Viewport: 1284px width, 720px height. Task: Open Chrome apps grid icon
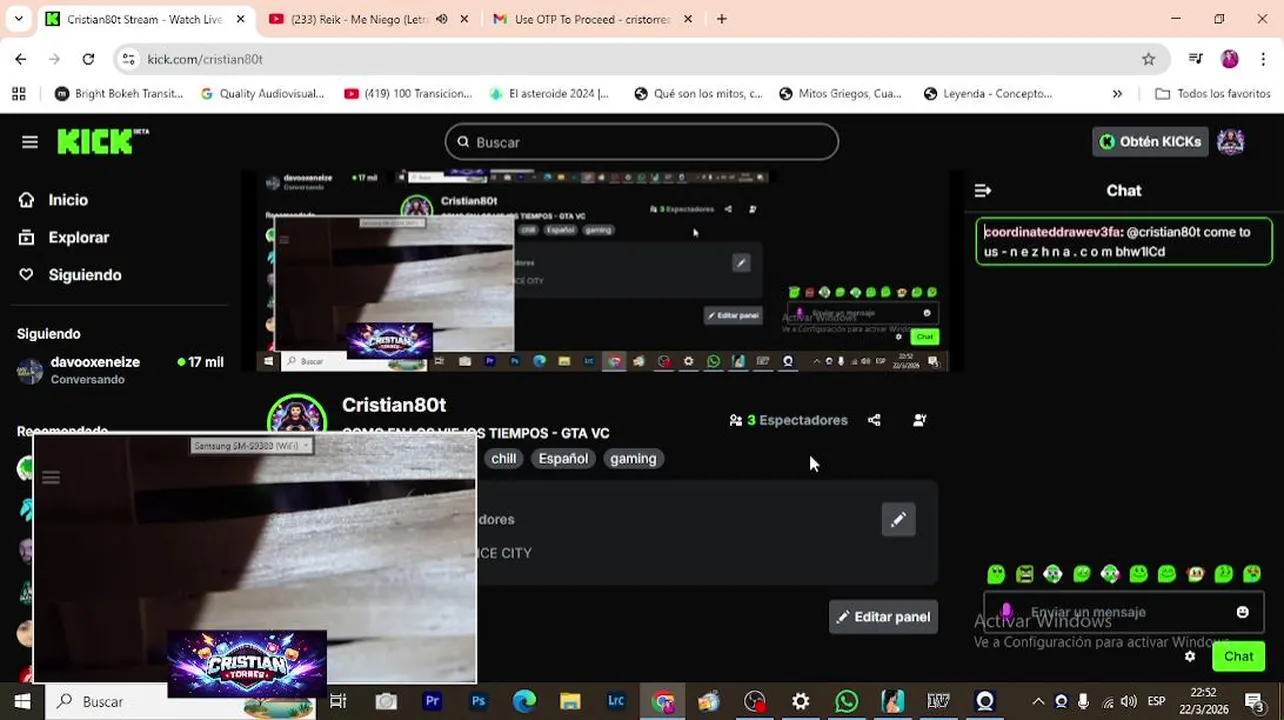[x=18, y=93]
